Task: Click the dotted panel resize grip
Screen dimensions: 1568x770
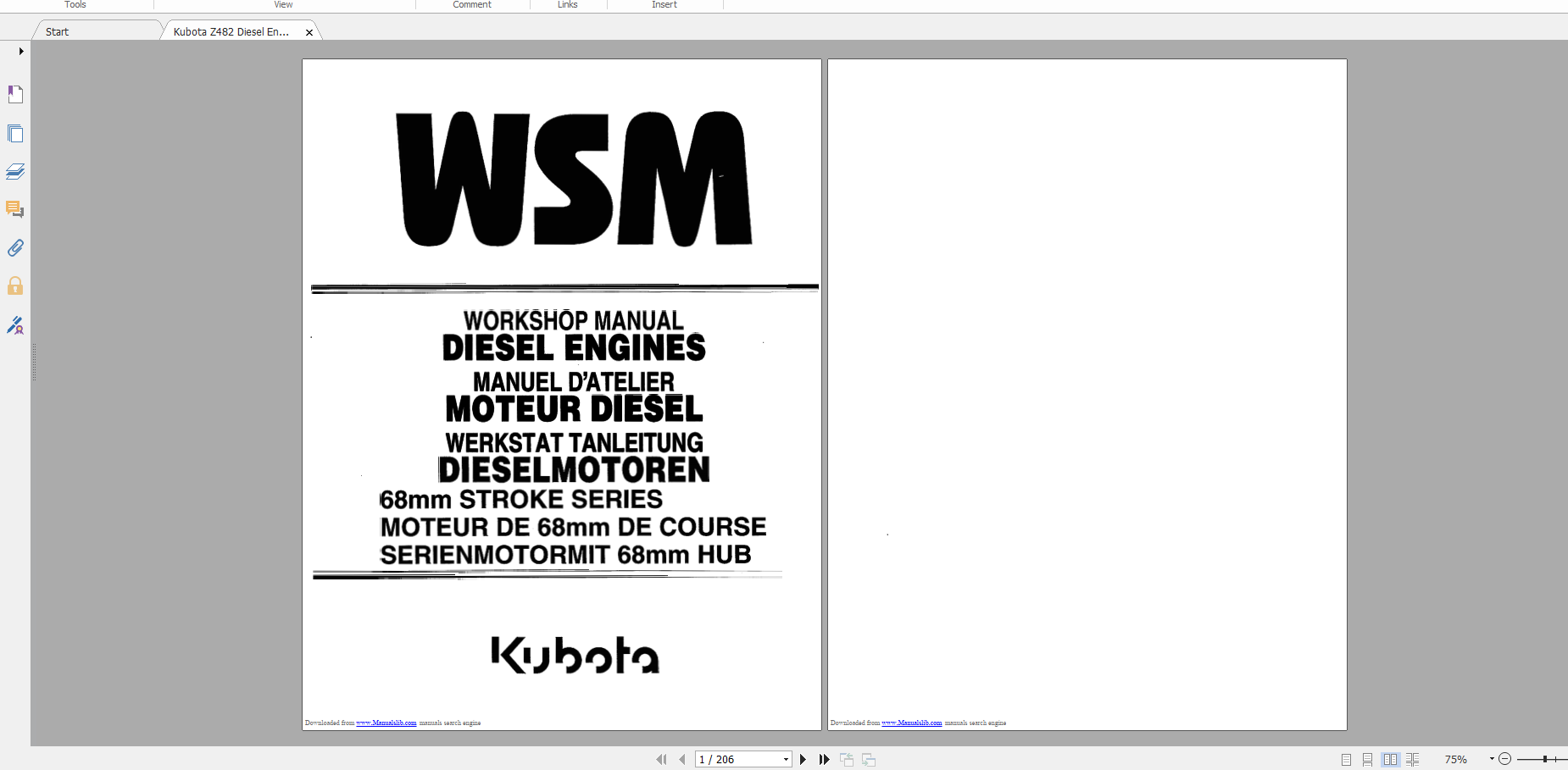Action: click(x=34, y=363)
